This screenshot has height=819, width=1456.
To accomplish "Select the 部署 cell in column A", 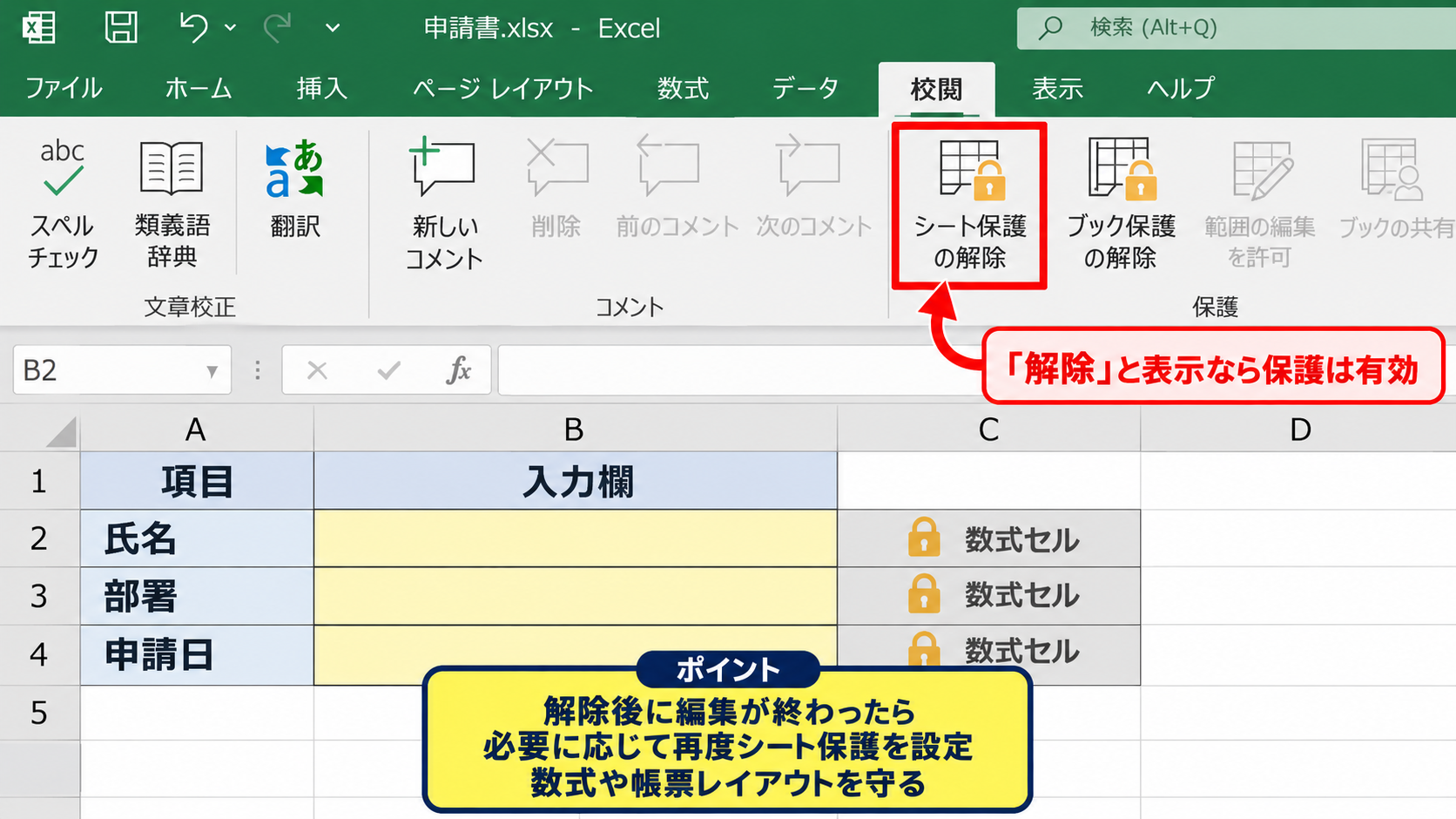I will click(197, 596).
